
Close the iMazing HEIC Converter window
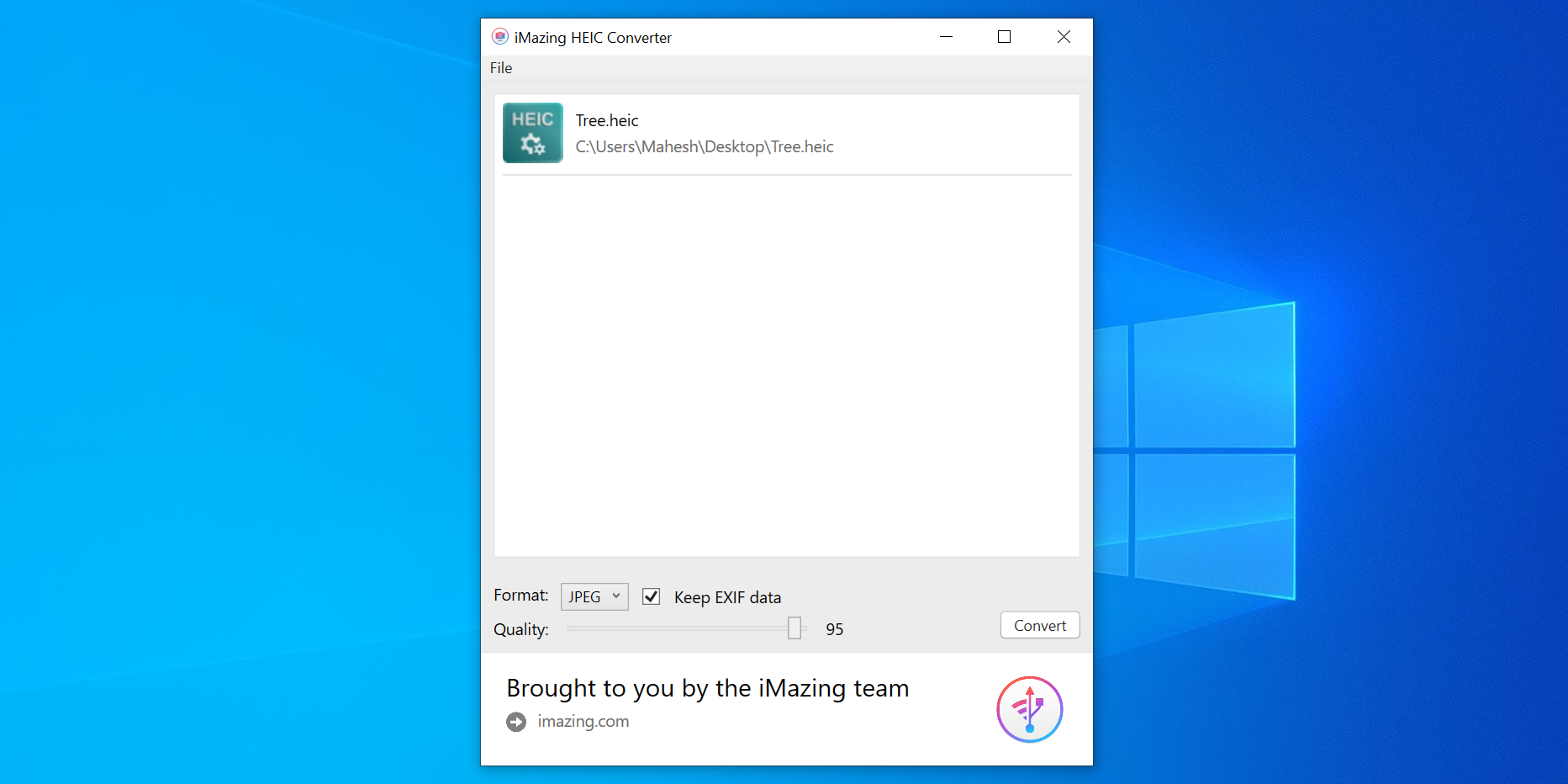[x=1064, y=37]
